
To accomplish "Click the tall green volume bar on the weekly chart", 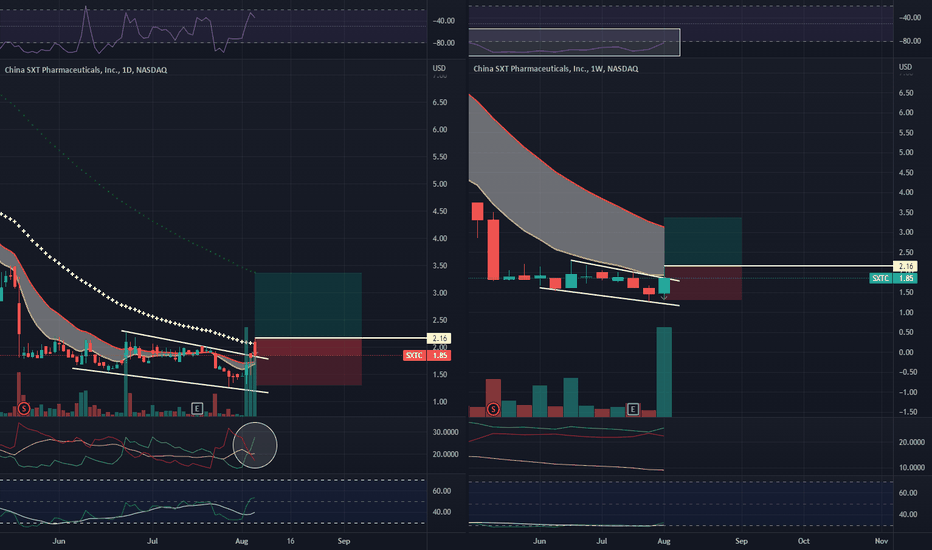I will click(664, 372).
